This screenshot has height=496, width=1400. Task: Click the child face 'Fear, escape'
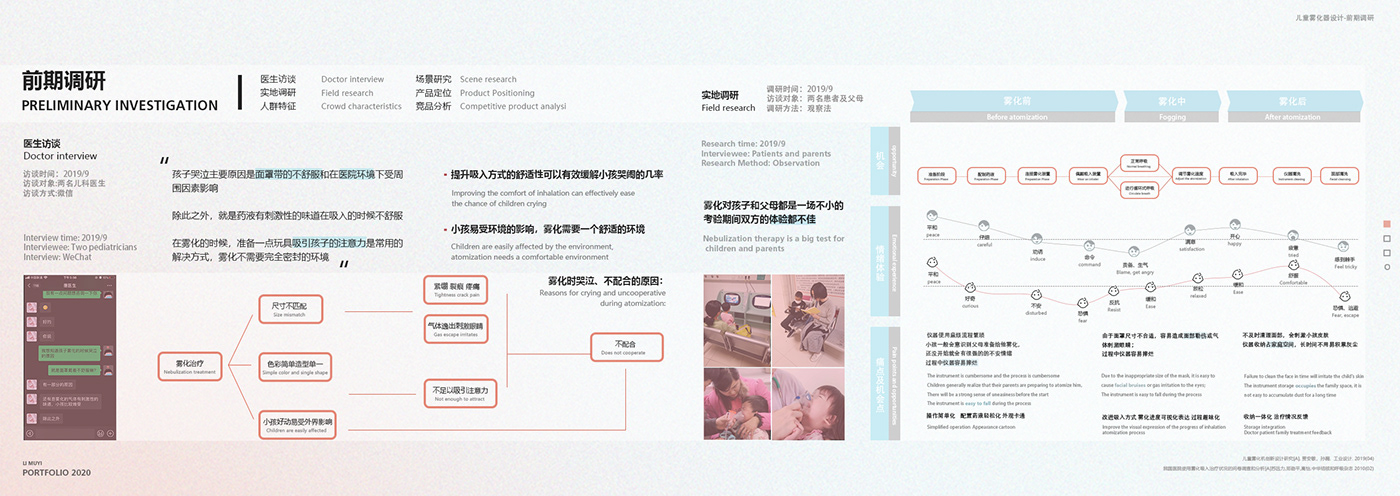click(x=1345, y=295)
